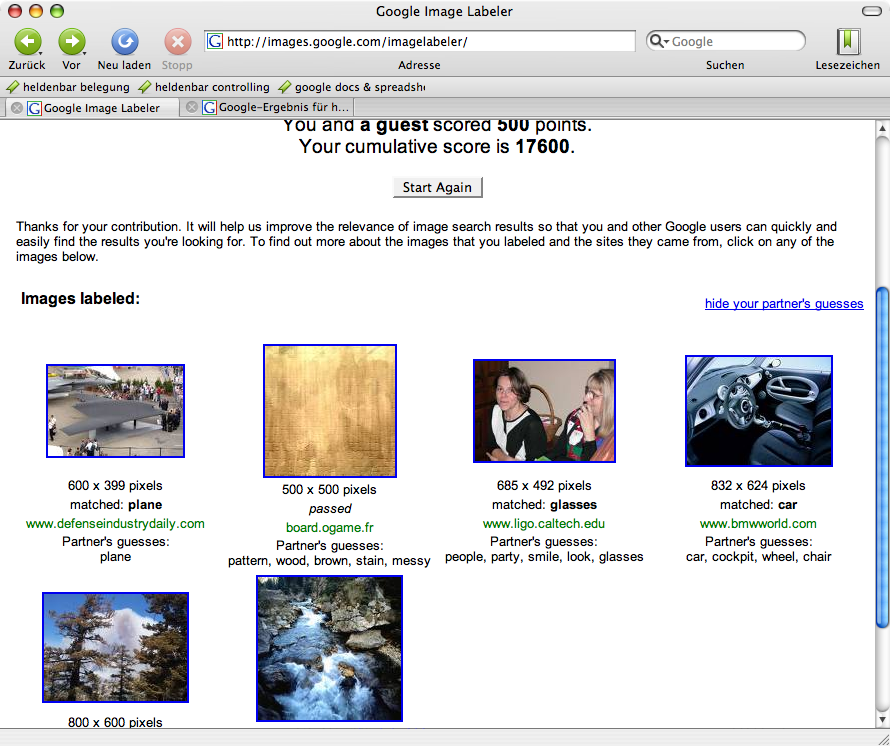Screen dimensions: 890x746
Task: Click the car interior thumbnail
Action: coord(758,411)
